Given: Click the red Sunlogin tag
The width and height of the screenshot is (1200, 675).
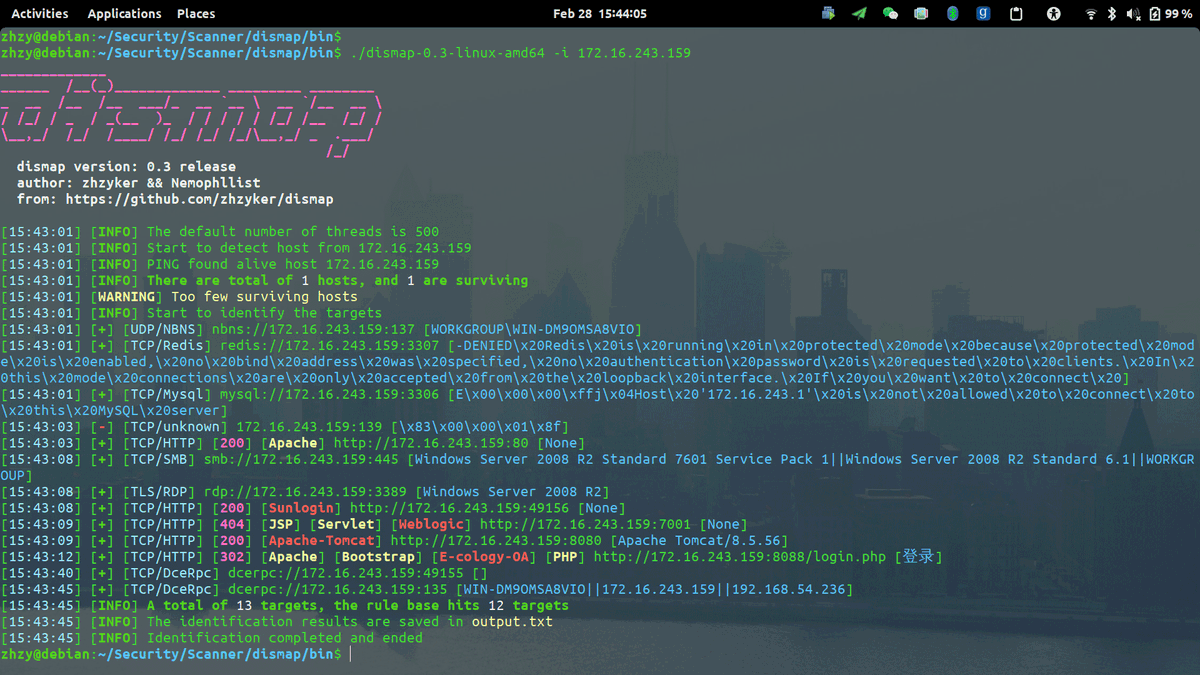Looking at the screenshot, I should pos(301,508).
